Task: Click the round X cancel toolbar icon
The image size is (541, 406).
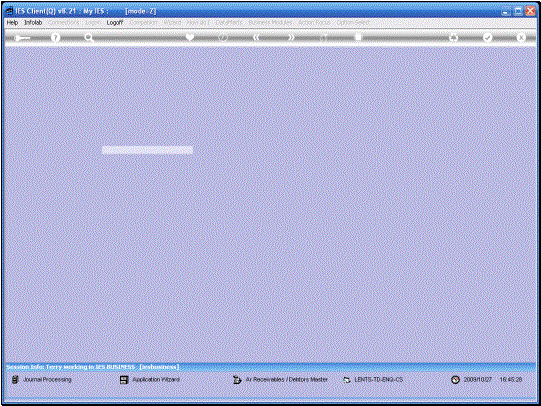Action: pos(521,37)
